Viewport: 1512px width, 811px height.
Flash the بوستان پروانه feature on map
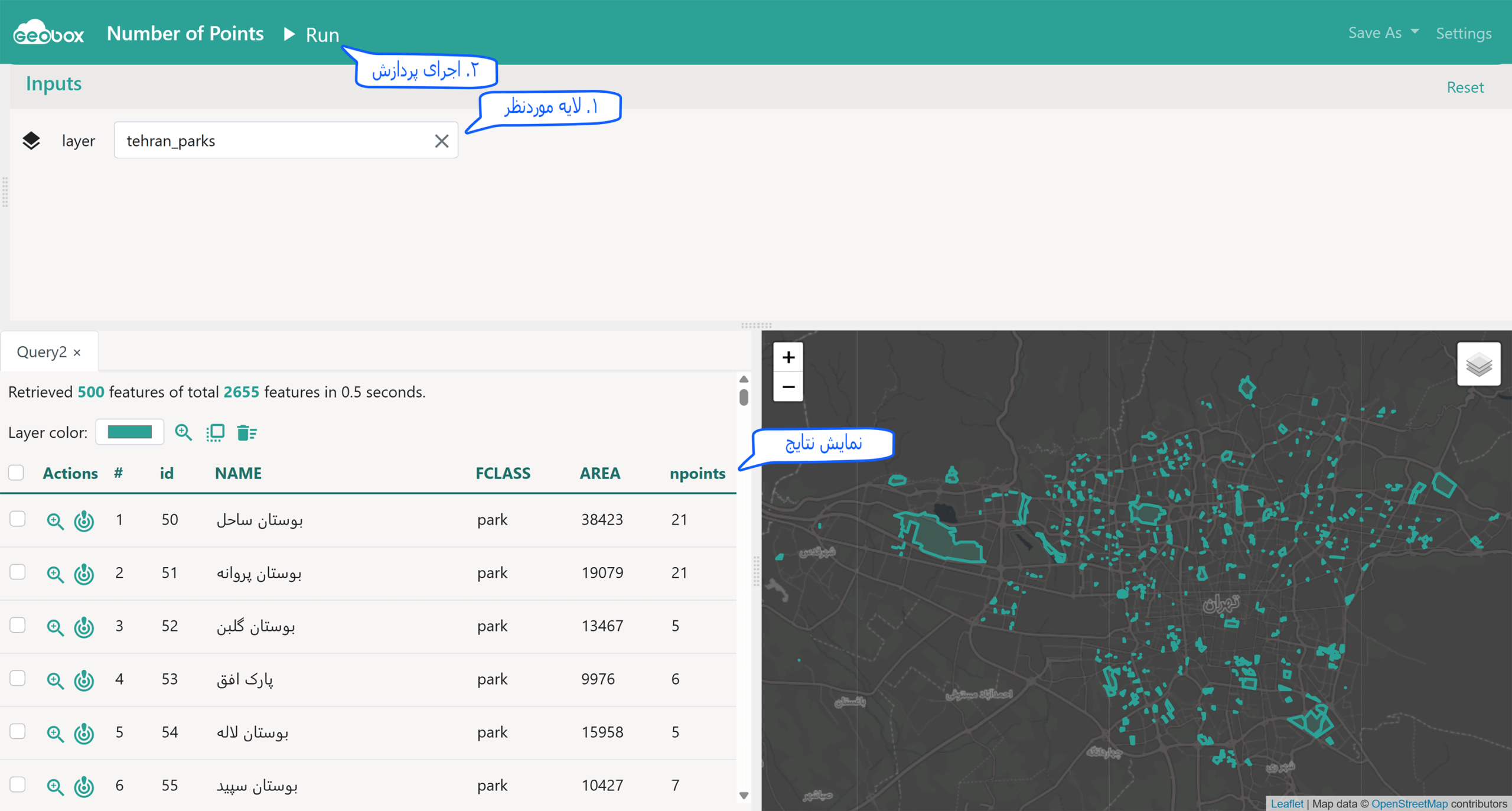click(84, 574)
